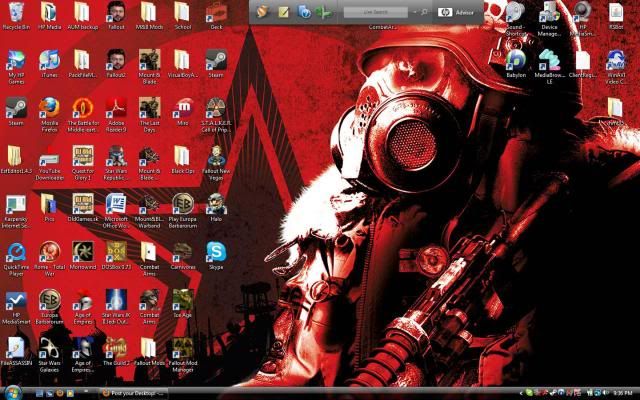Launch Rome - Total War
The height and width of the screenshot is (400, 640).
(49, 258)
